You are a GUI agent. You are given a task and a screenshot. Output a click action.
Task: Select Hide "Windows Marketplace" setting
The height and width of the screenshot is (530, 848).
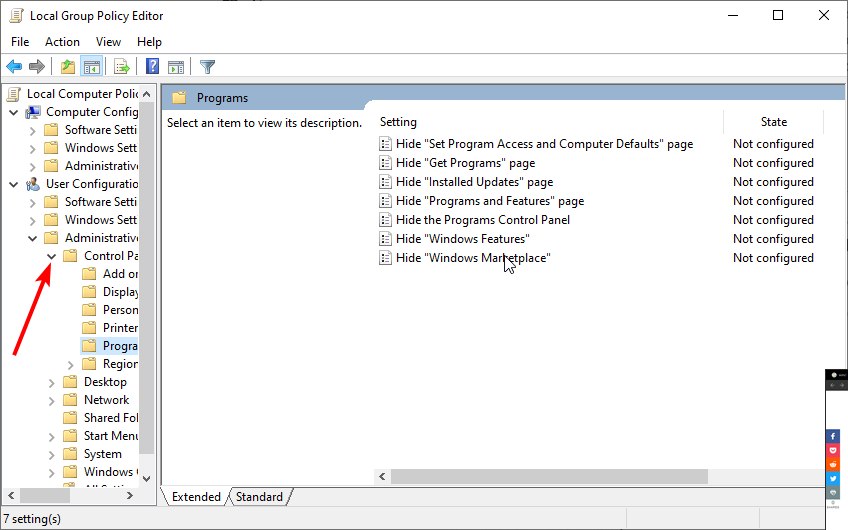coord(473,257)
